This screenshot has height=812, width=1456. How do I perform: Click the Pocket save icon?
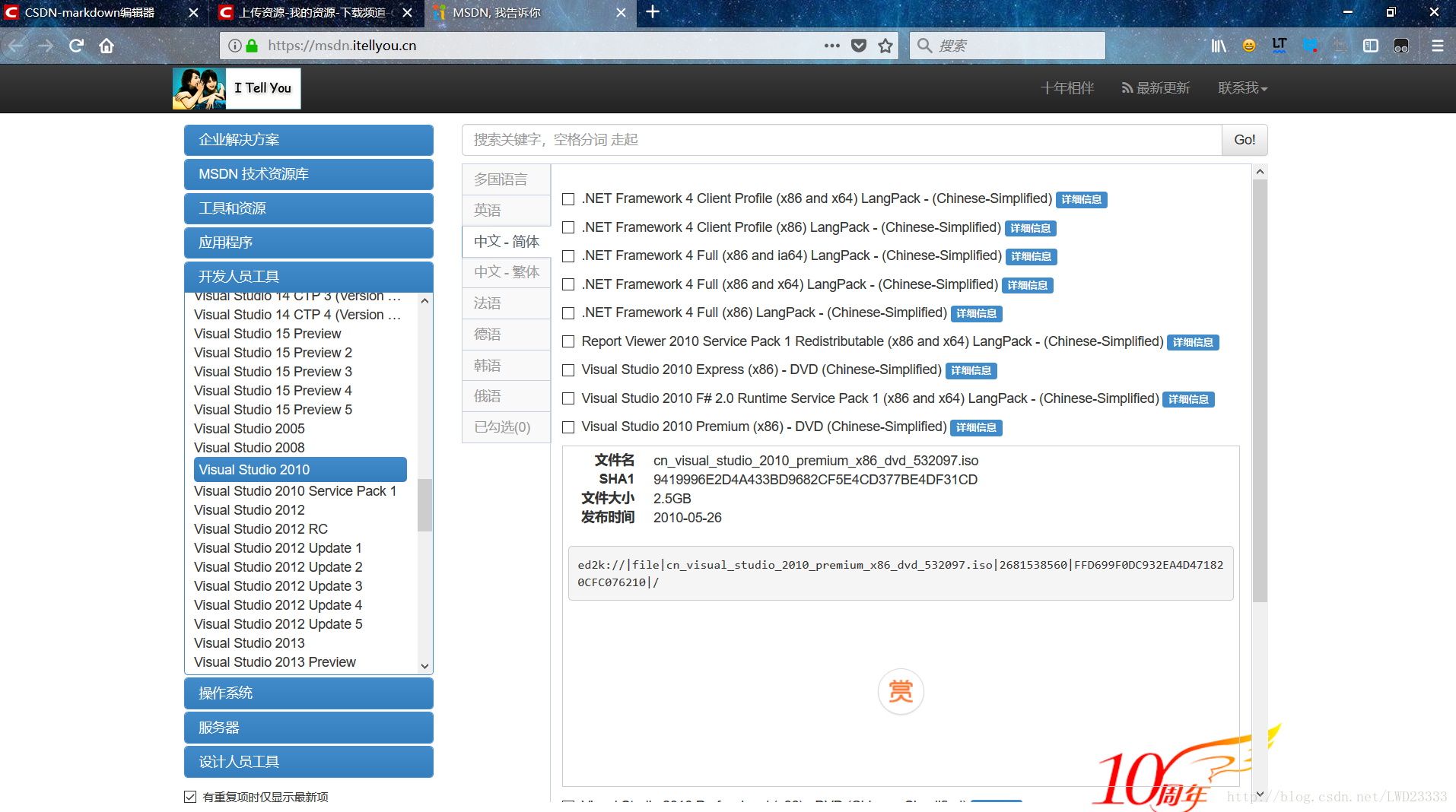coord(859,46)
